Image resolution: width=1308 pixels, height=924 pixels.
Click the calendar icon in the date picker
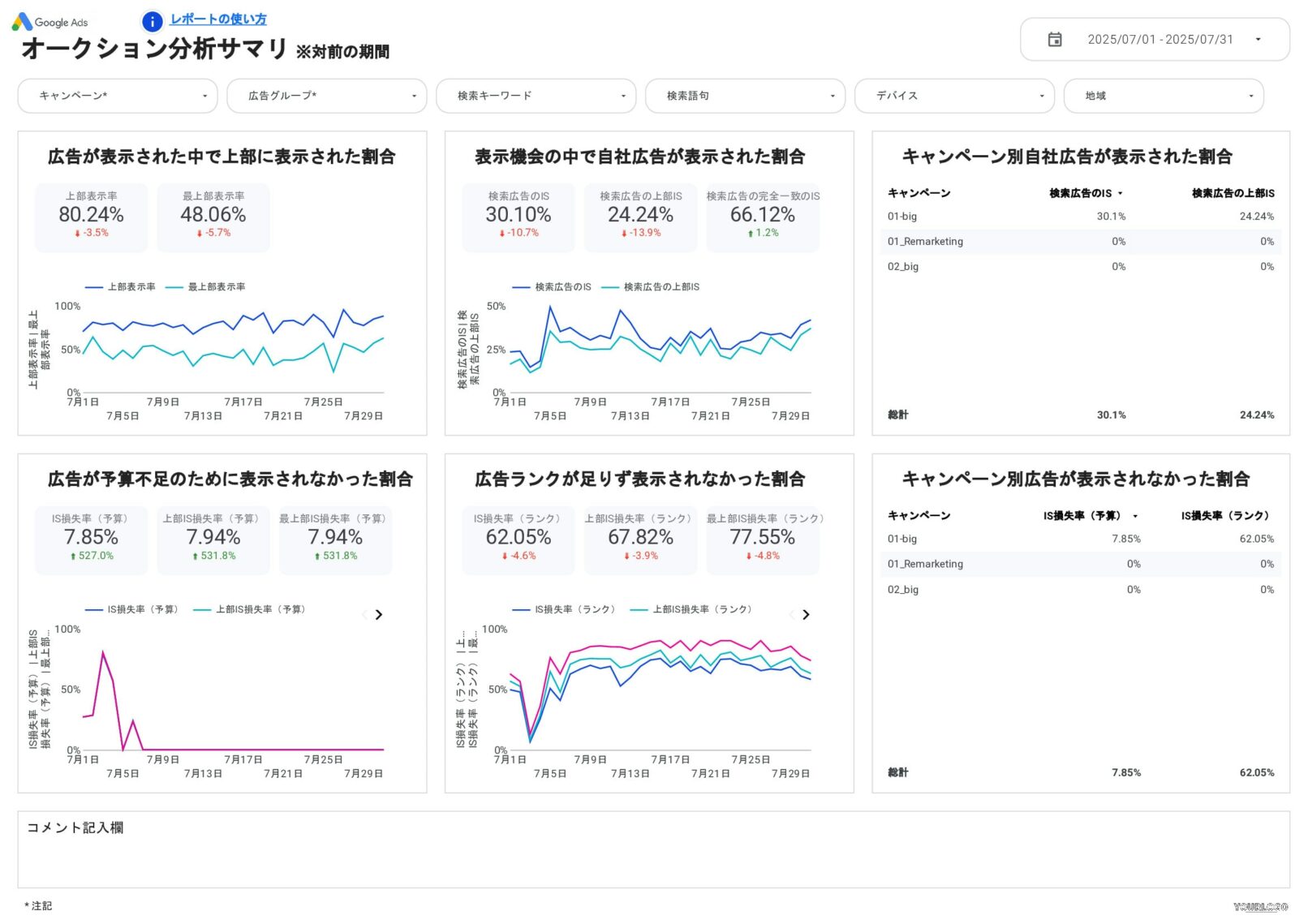[1056, 39]
